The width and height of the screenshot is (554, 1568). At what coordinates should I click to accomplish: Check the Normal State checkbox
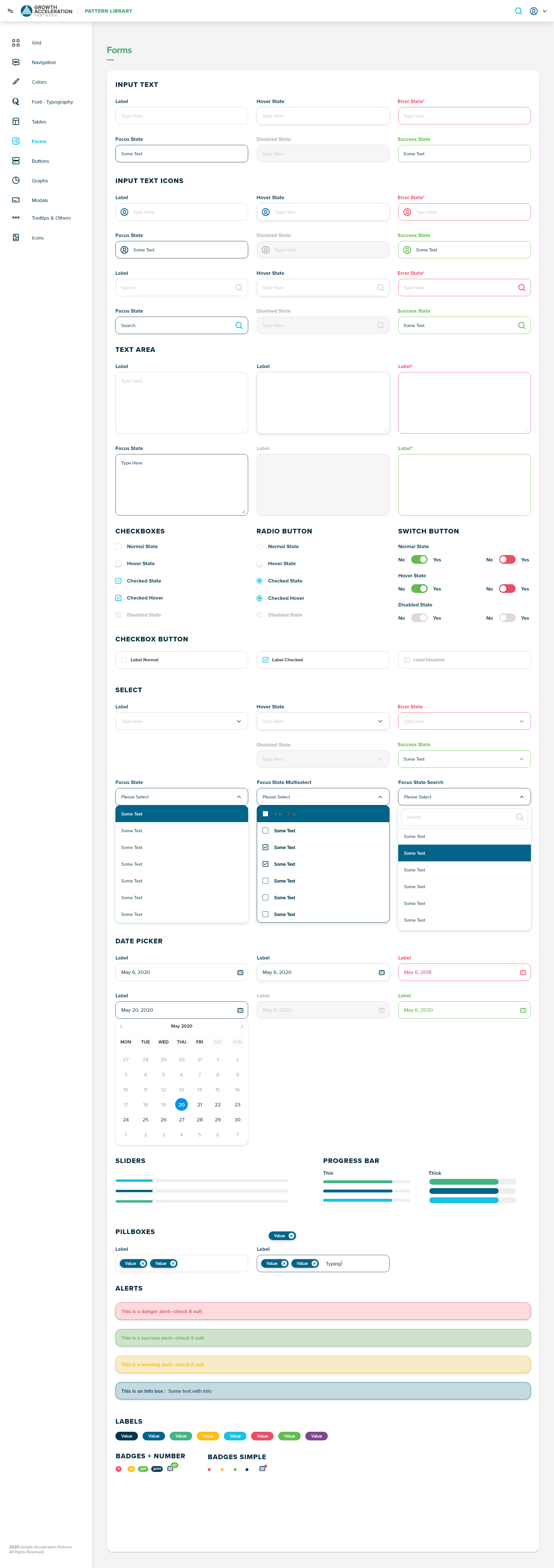(119, 547)
